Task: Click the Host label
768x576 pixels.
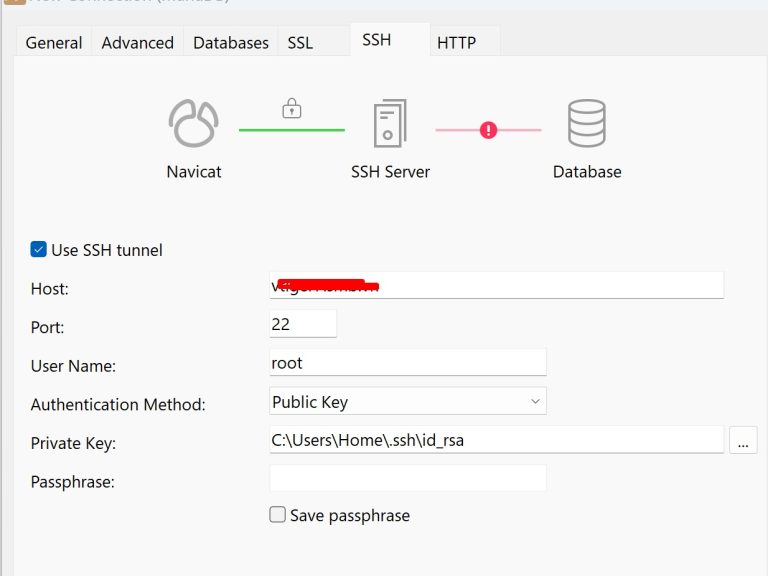Action: 49,289
